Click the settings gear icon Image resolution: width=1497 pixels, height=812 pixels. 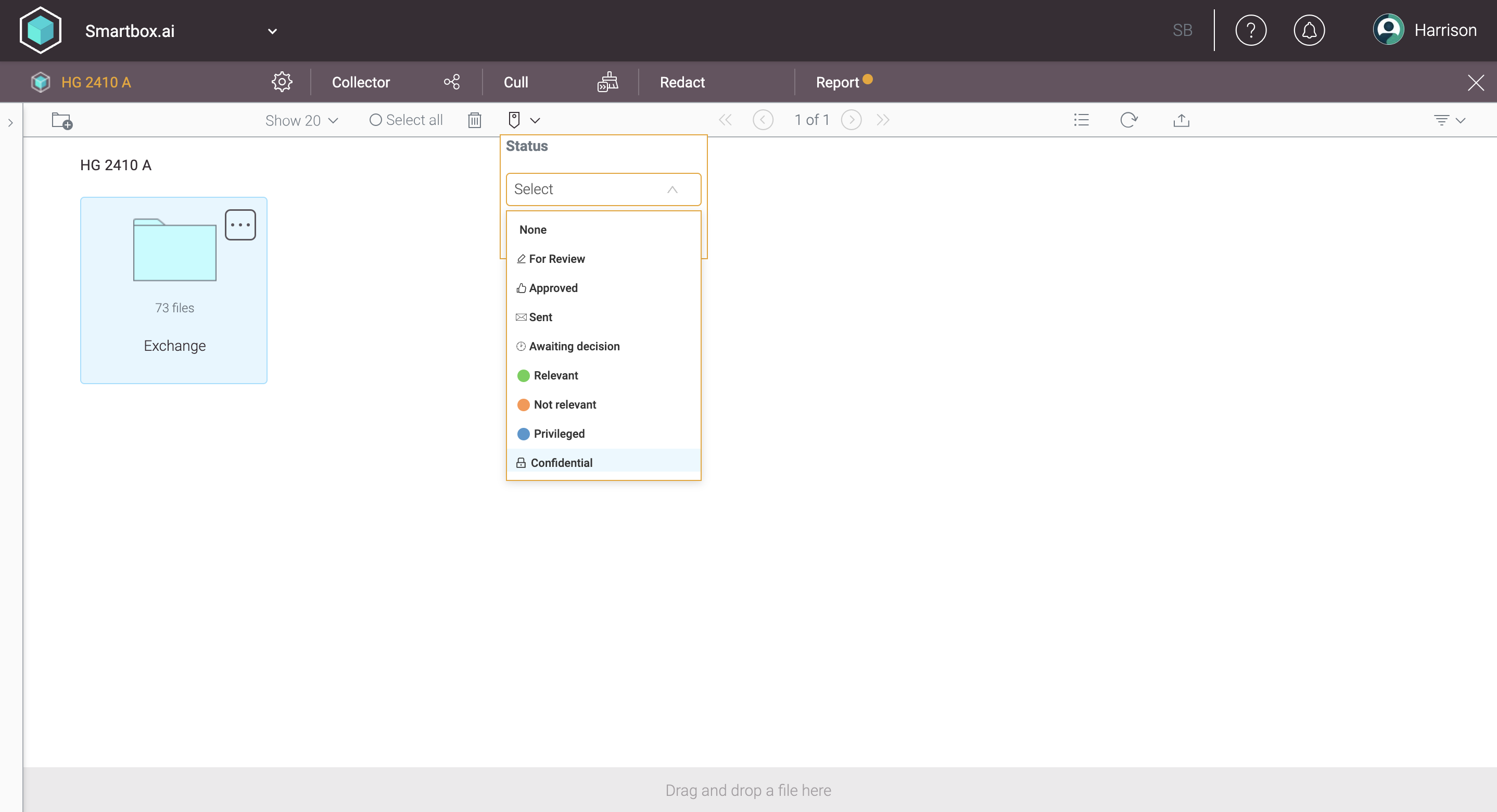282,82
